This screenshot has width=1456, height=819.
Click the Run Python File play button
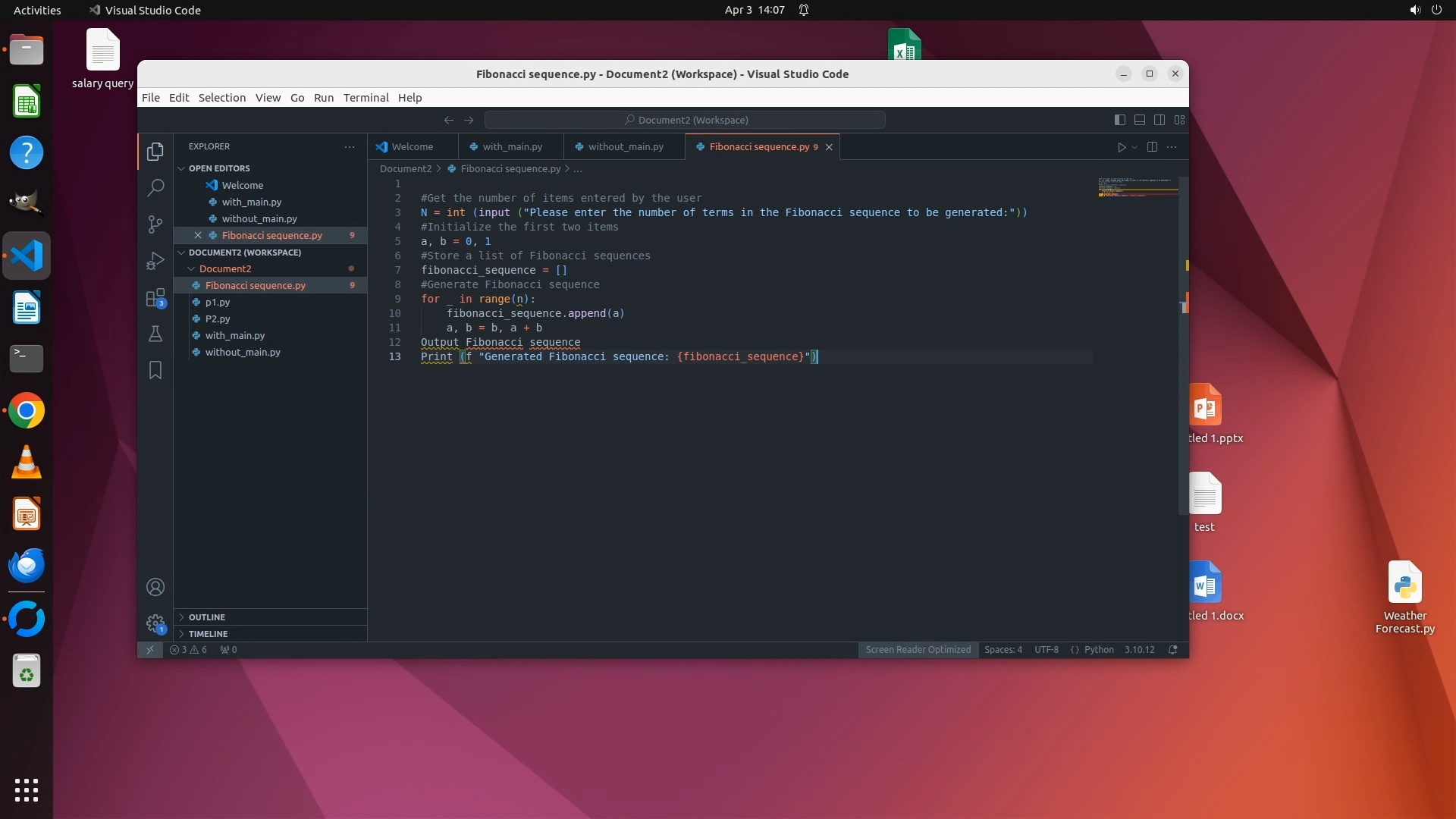click(x=1121, y=147)
